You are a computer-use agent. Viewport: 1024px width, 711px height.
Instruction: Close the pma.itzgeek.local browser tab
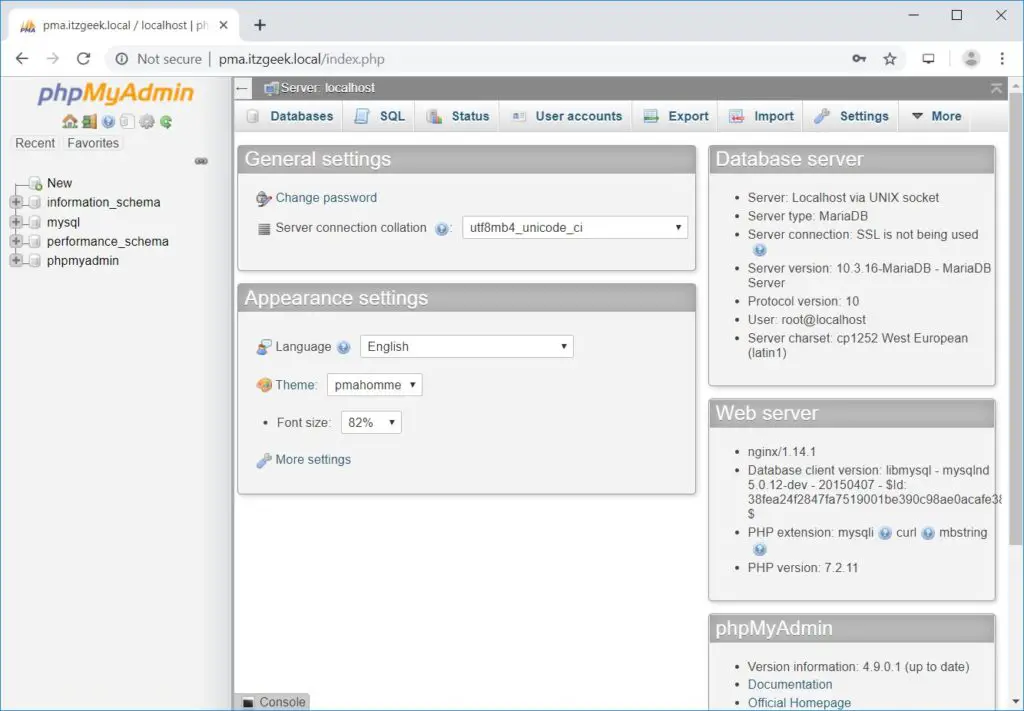[223, 25]
